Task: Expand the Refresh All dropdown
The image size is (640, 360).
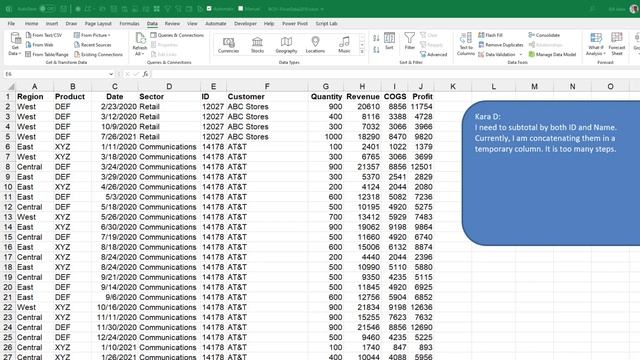Action: (x=140, y=54)
